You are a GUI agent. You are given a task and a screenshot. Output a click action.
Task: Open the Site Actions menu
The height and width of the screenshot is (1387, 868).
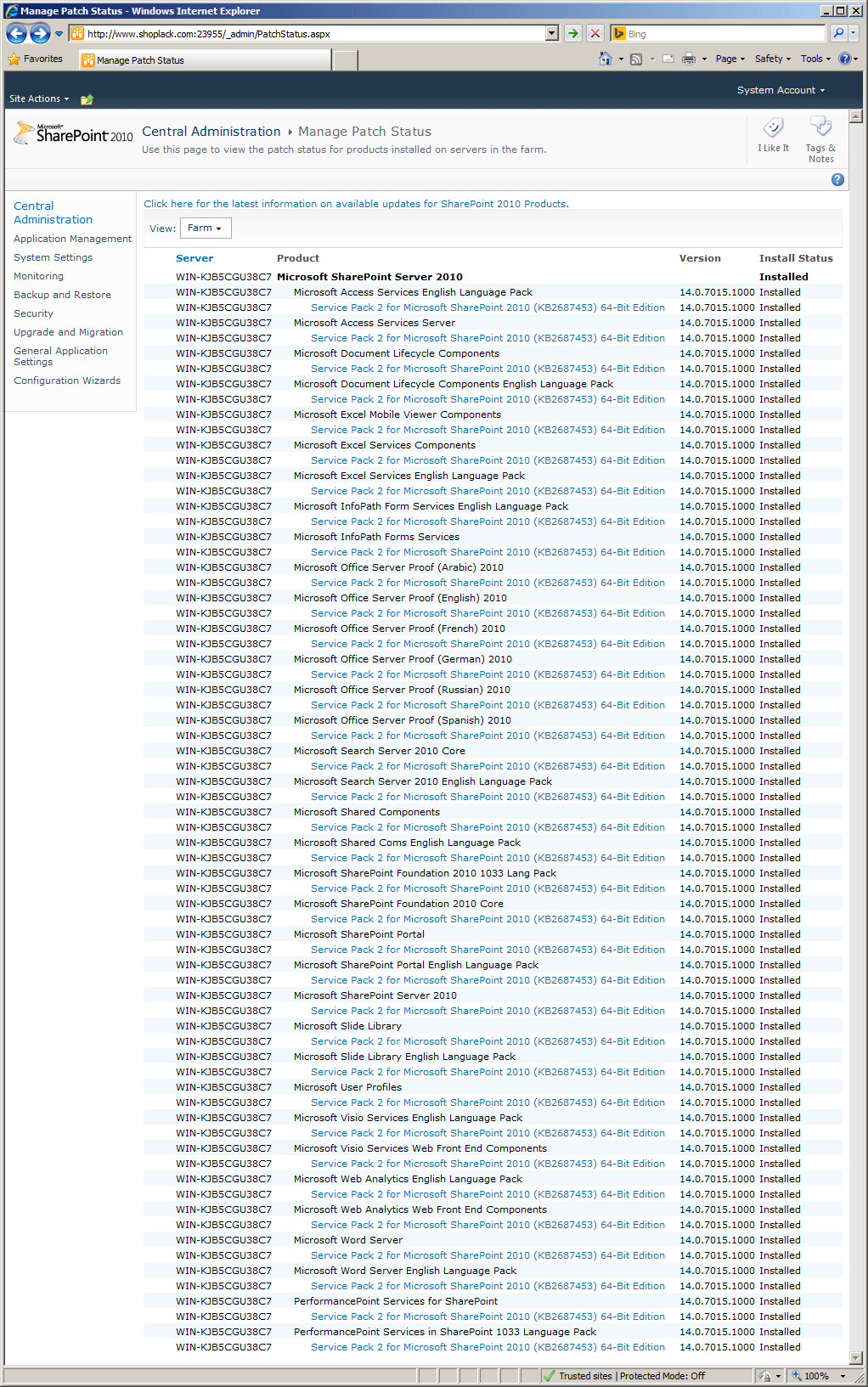tap(39, 99)
